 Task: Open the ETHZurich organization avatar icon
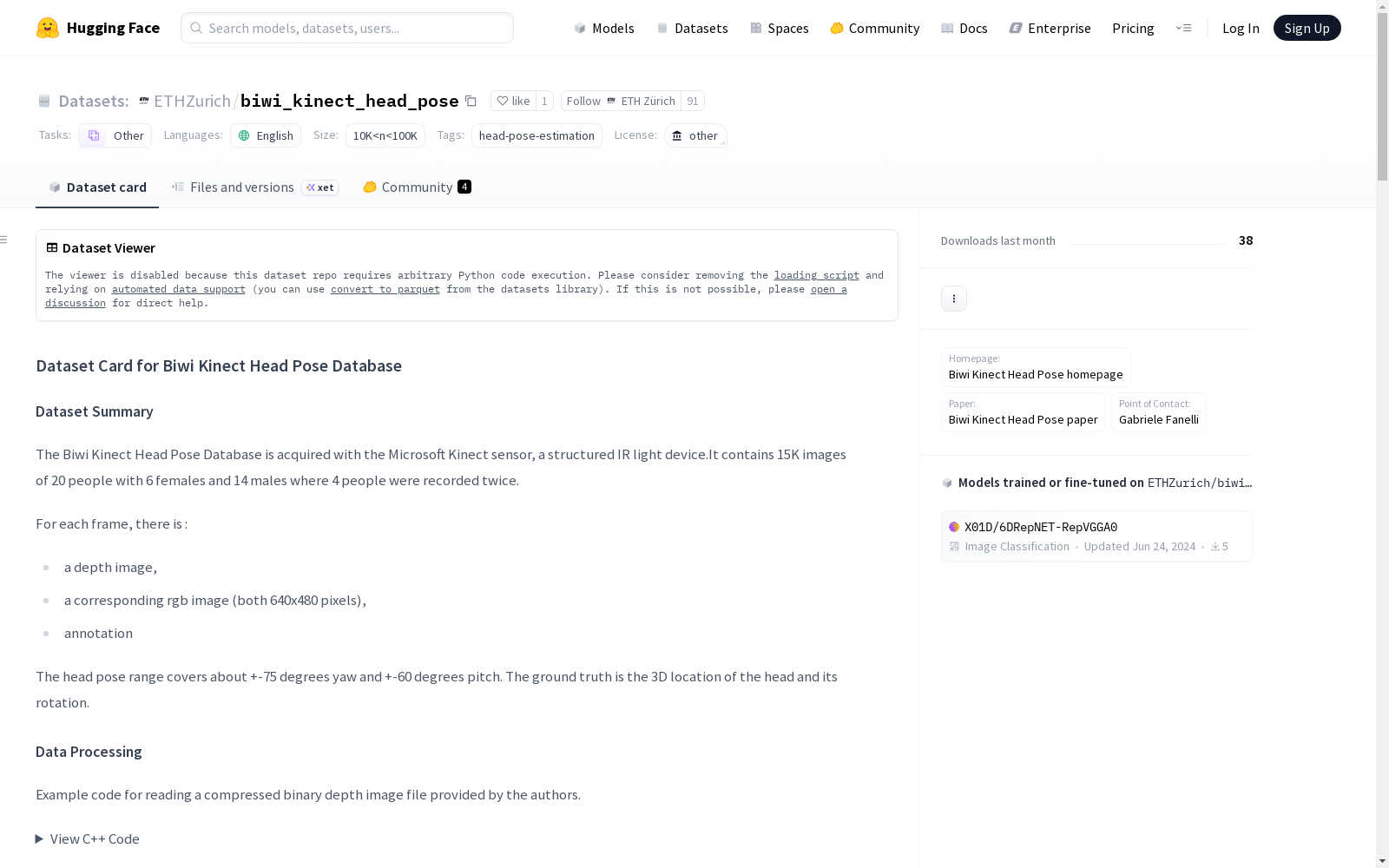coord(144,101)
